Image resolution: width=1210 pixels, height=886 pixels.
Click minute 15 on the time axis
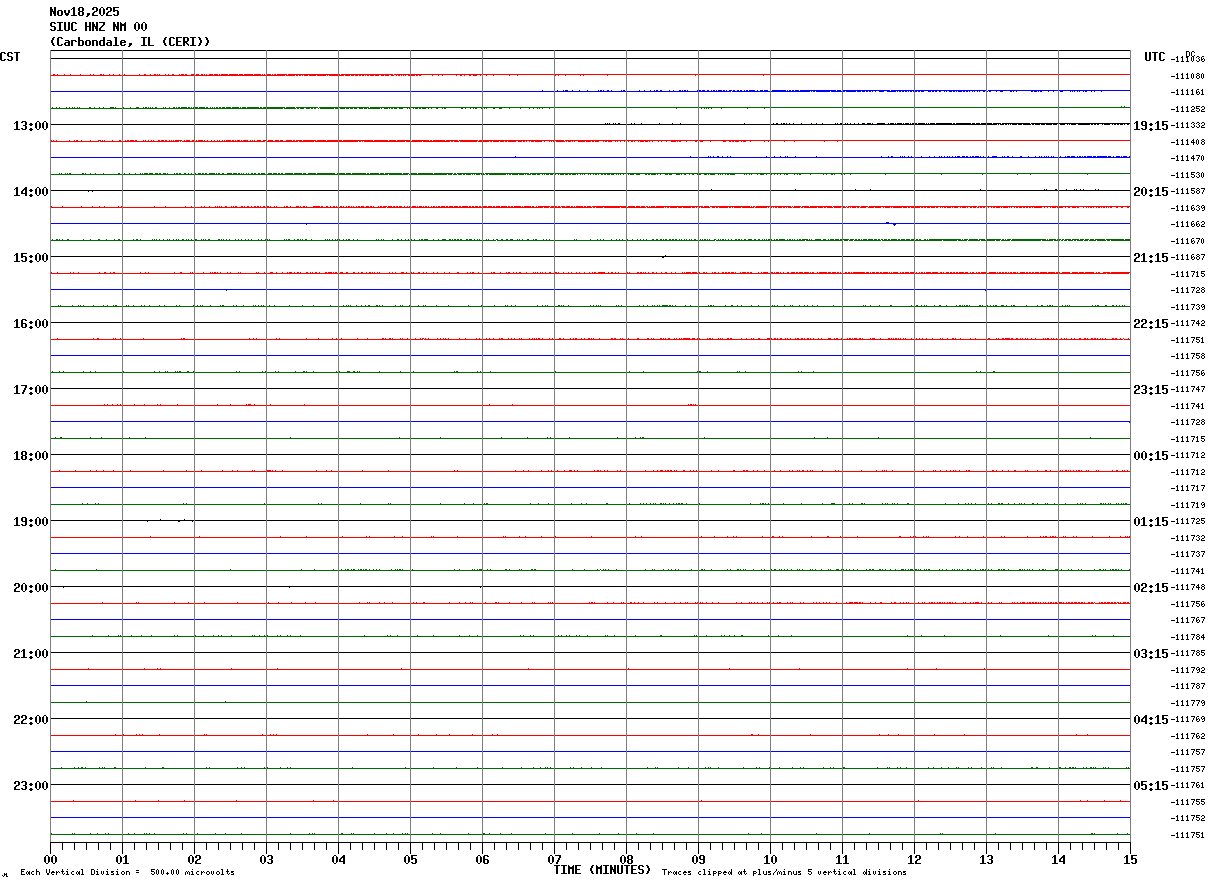click(x=1130, y=859)
